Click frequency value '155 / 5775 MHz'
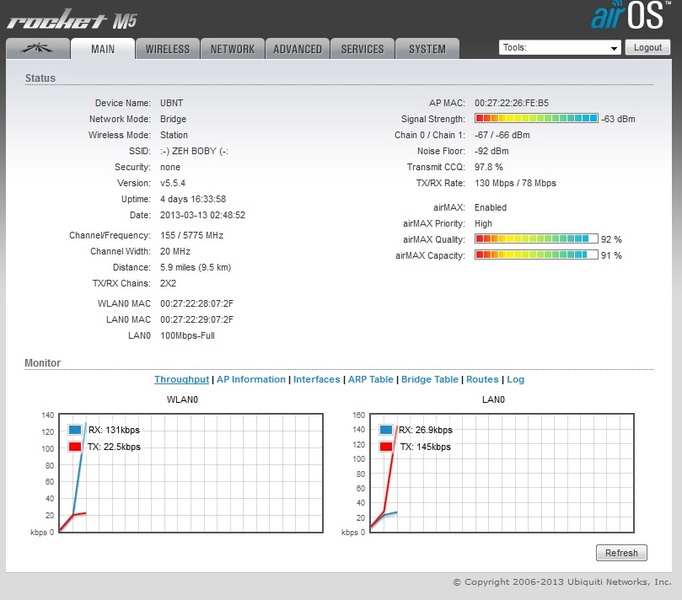 (191, 235)
